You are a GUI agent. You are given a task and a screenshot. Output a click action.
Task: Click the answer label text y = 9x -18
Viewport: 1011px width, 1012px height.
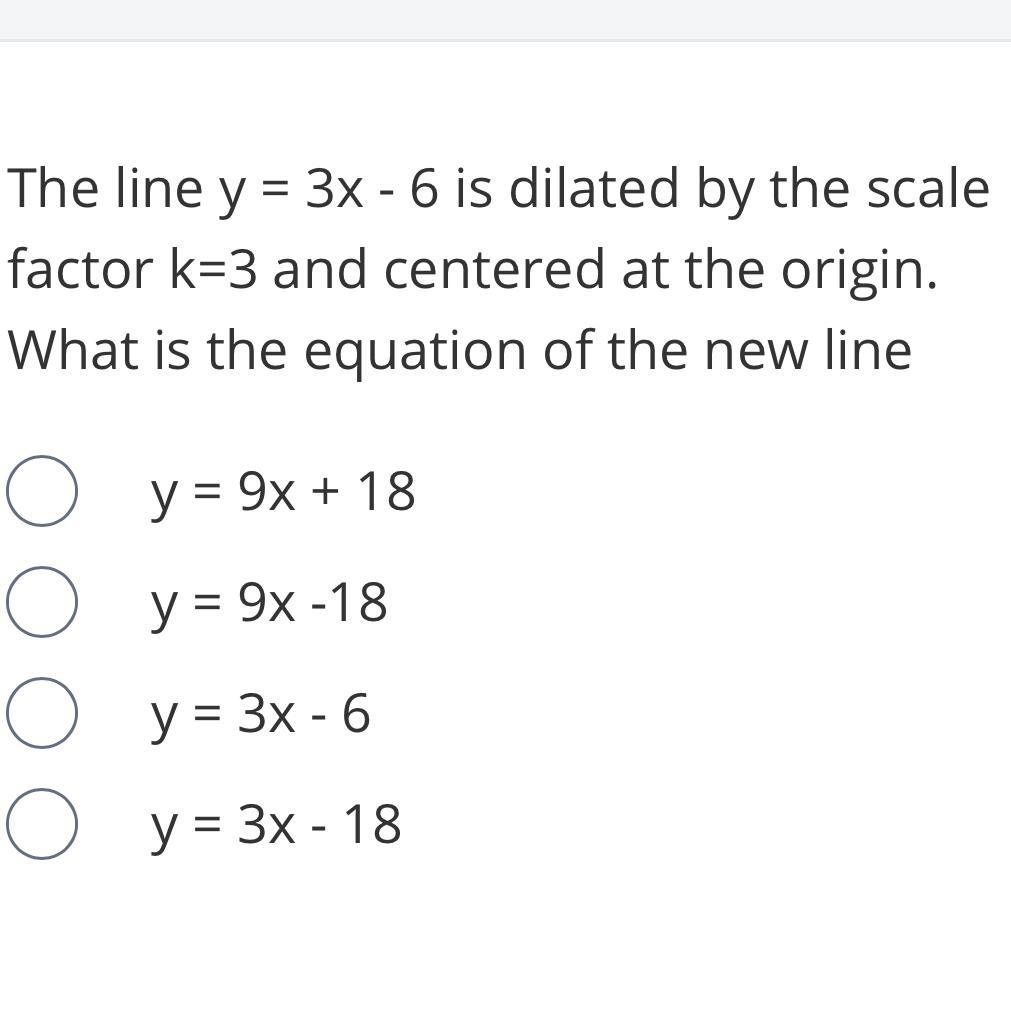[269, 603]
